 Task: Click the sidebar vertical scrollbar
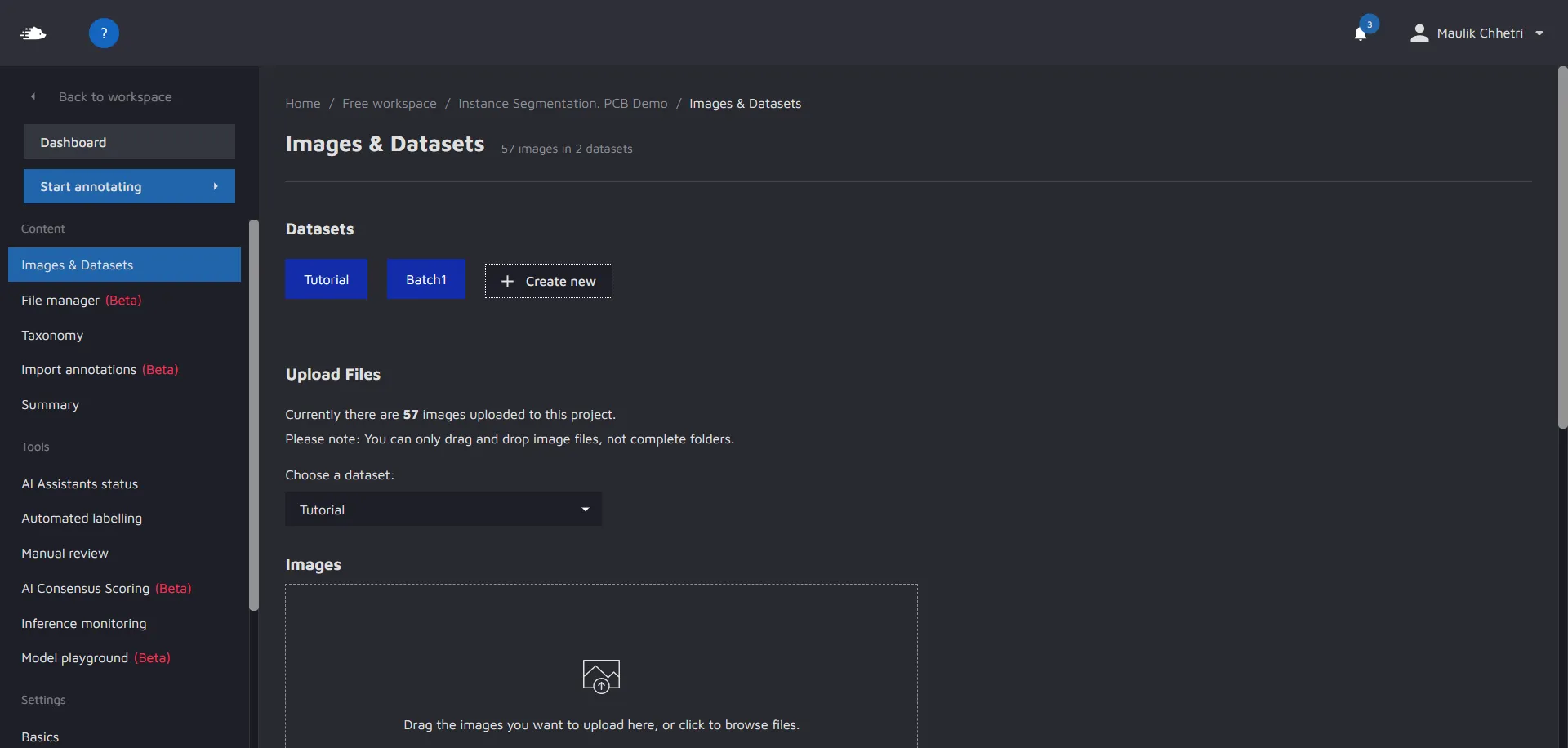coord(254,415)
